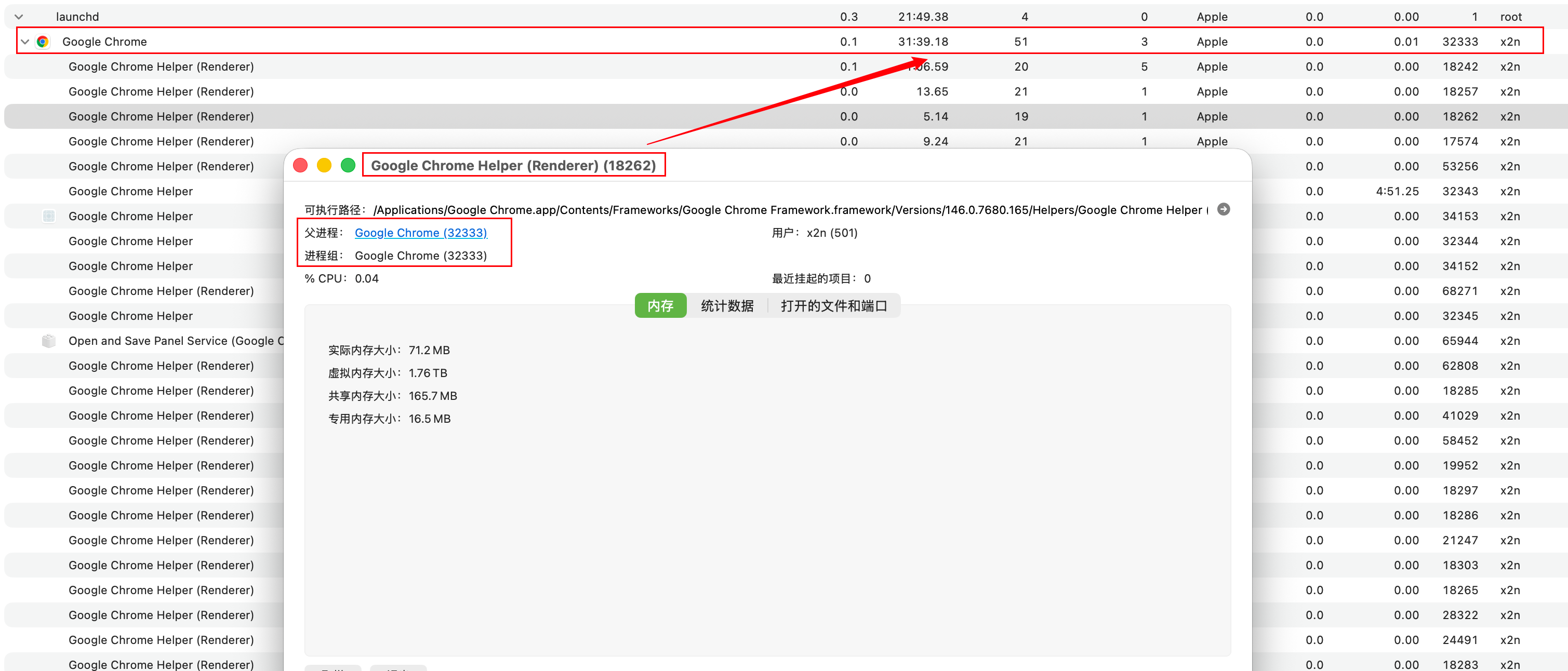Image resolution: width=1568 pixels, height=671 pixels.
Task: Click CPU time 13.65
Action: [932, 92]
